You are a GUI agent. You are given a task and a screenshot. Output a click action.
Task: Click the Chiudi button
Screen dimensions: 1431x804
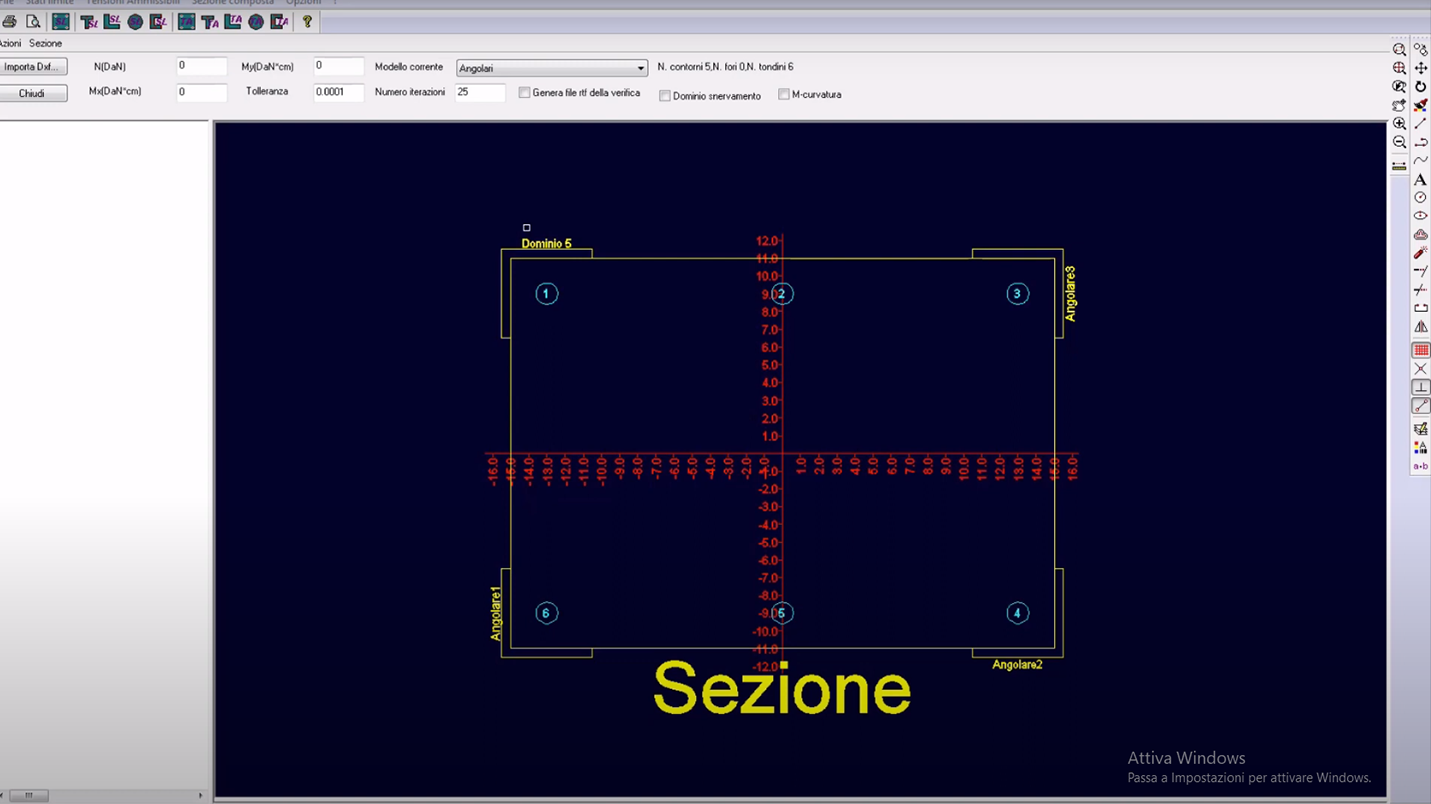(32, 93)
